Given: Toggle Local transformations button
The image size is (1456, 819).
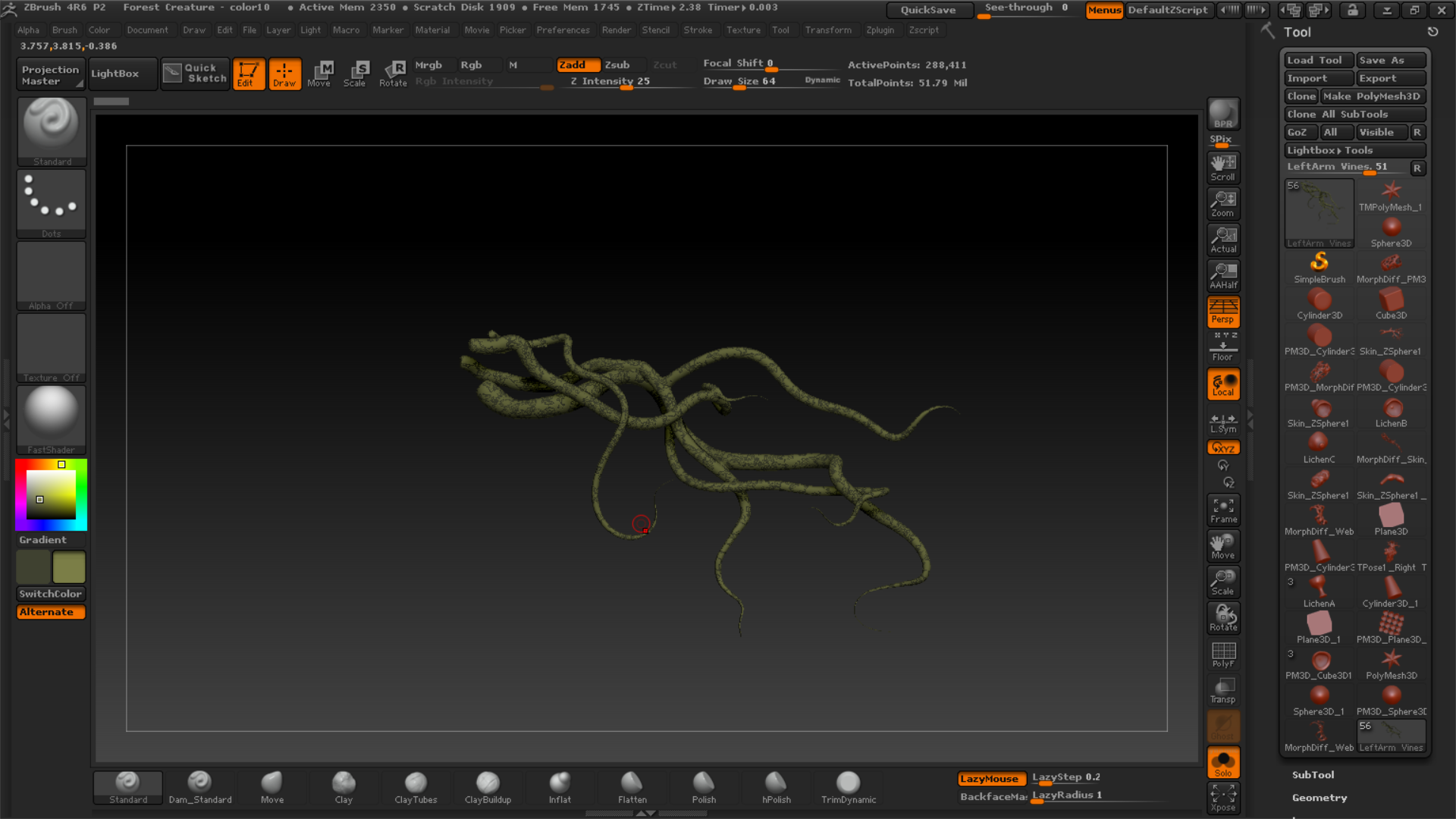Looking at the screenshot, I should pos(1223,384).
